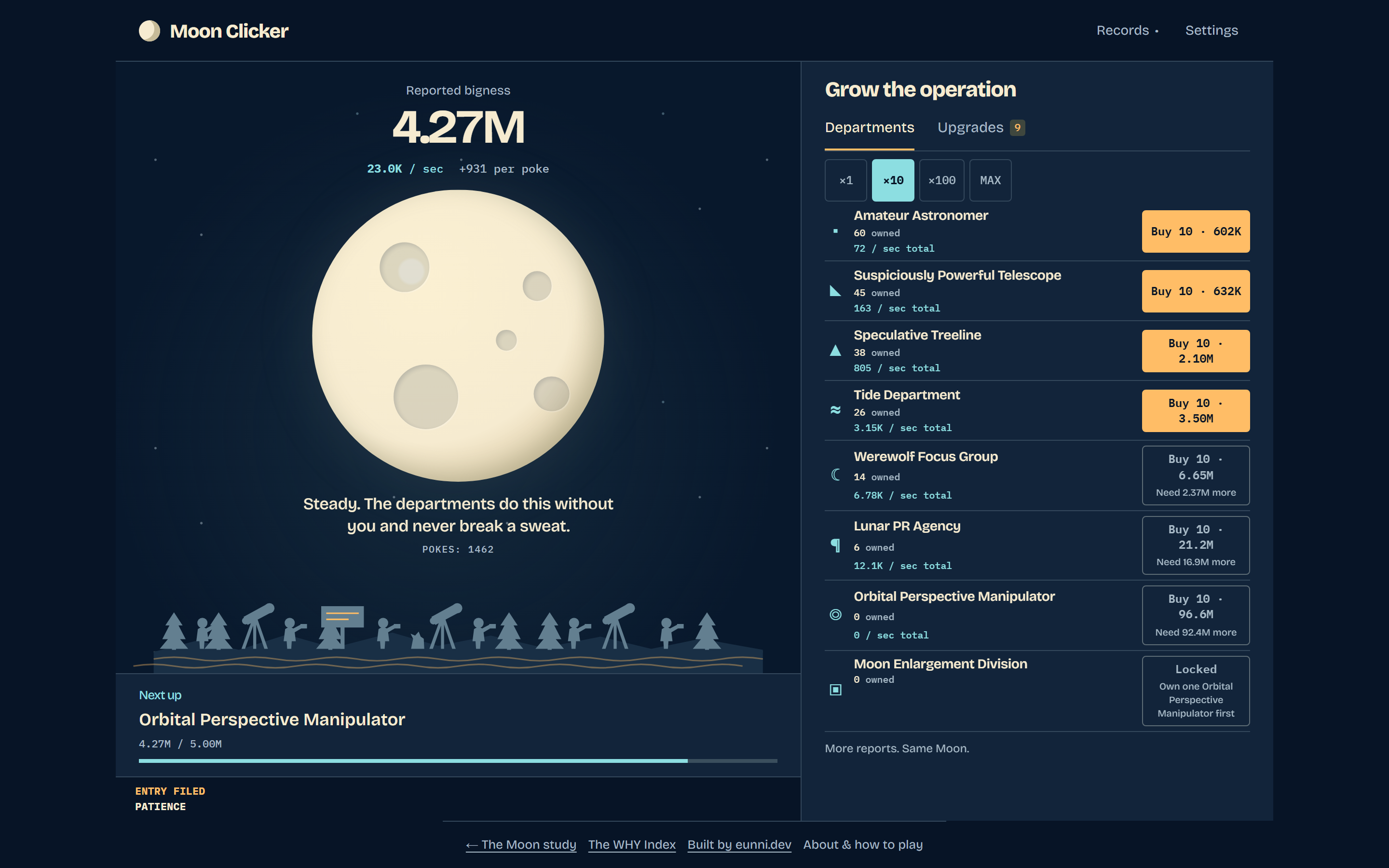Poke the big cratered moon
Image resolution: width=1389 pixels, height=868 pixels.
coord(458,336)
